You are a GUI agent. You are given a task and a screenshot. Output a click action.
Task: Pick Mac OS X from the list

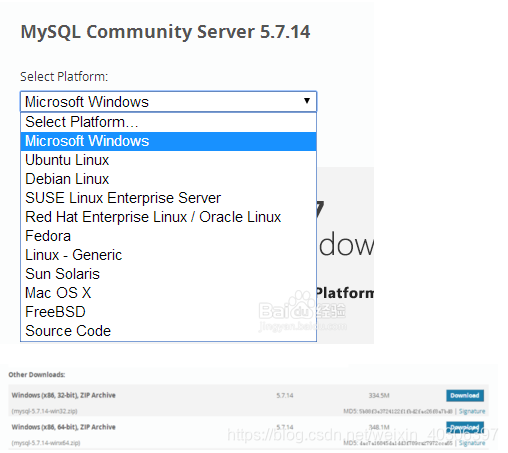[168, 293]
